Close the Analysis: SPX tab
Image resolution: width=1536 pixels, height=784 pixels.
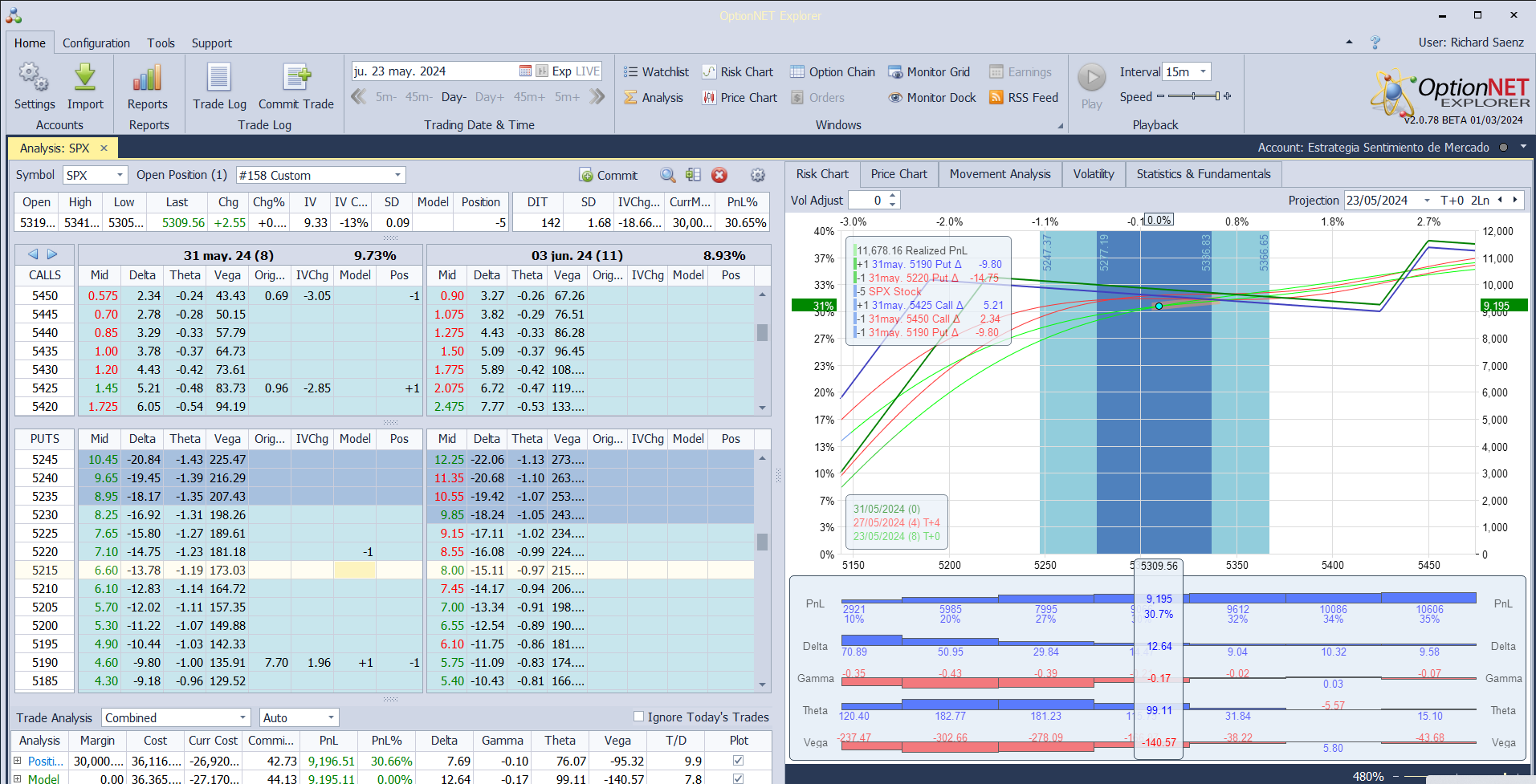pyautogui.click(x=104, y=148)
